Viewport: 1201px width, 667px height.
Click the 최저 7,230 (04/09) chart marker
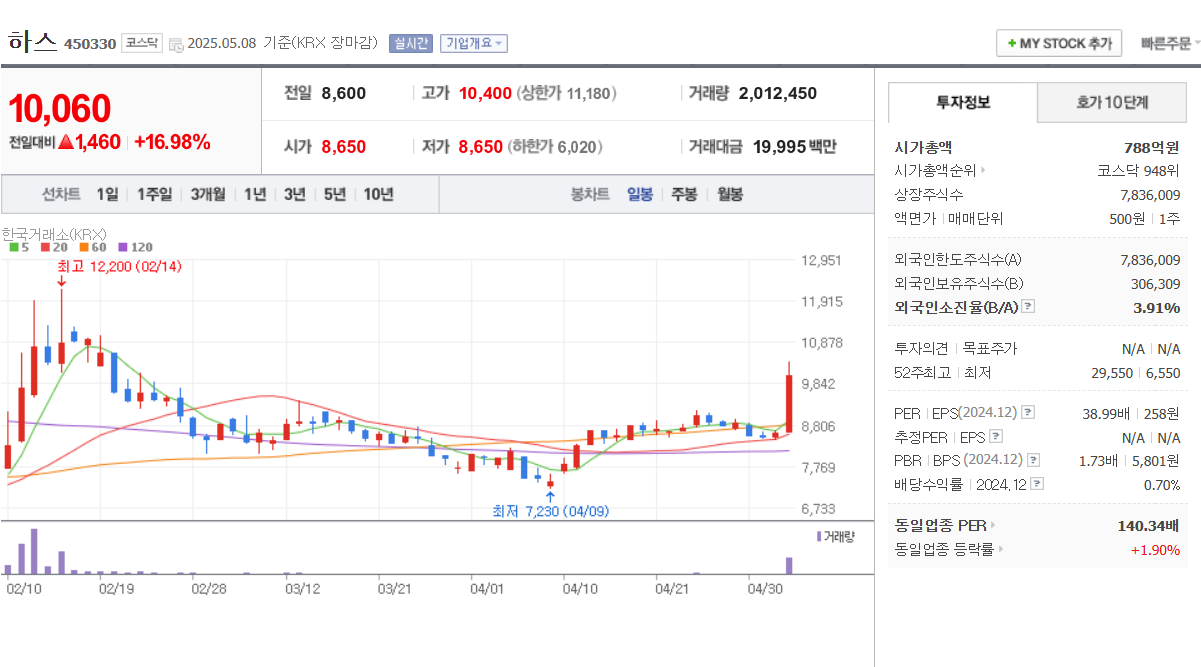click(550, 511)
